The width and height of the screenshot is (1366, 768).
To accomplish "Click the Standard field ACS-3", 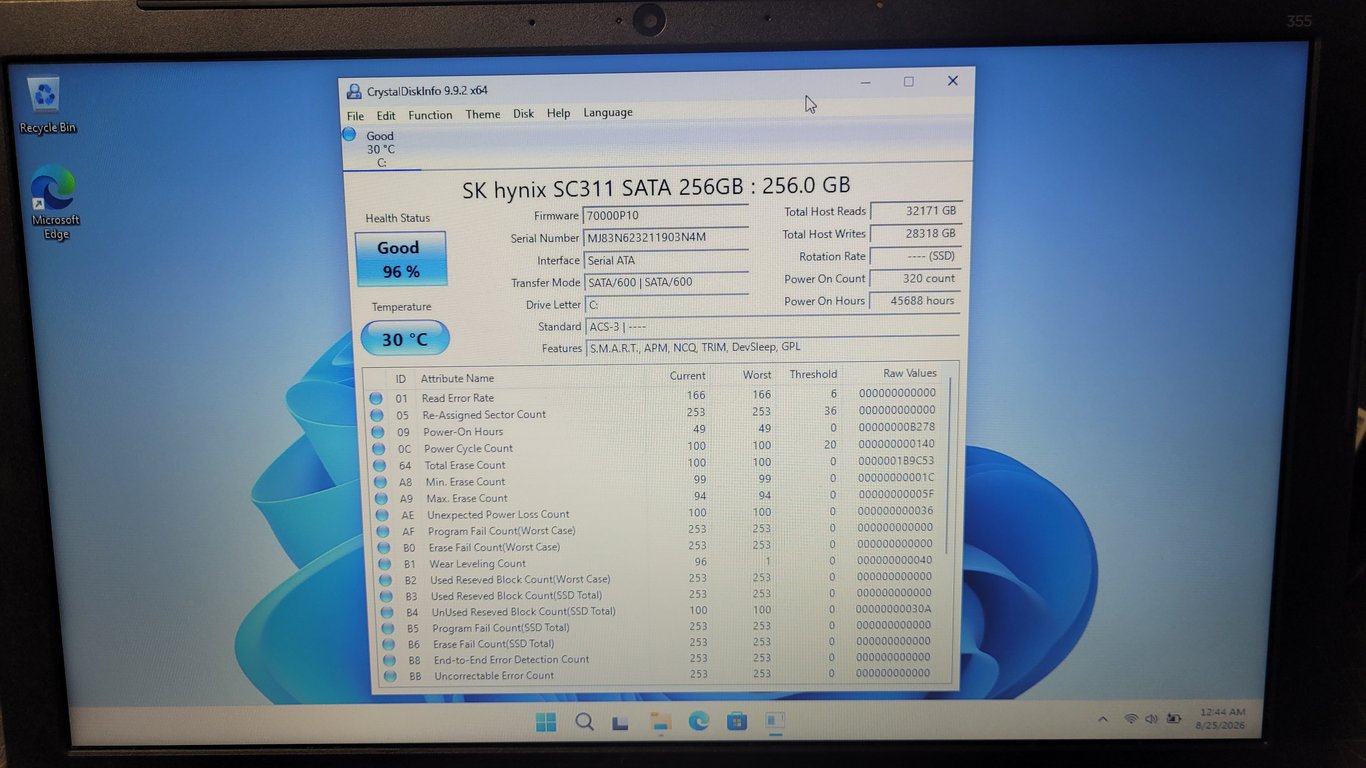I will coord(772,326).
